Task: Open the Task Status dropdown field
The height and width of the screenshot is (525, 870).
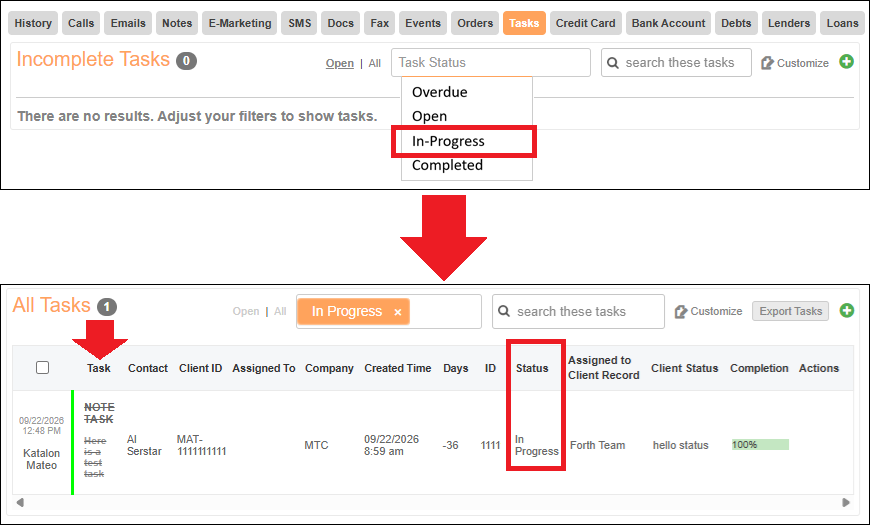Action: pyautogui.click(x=490, y=62)
